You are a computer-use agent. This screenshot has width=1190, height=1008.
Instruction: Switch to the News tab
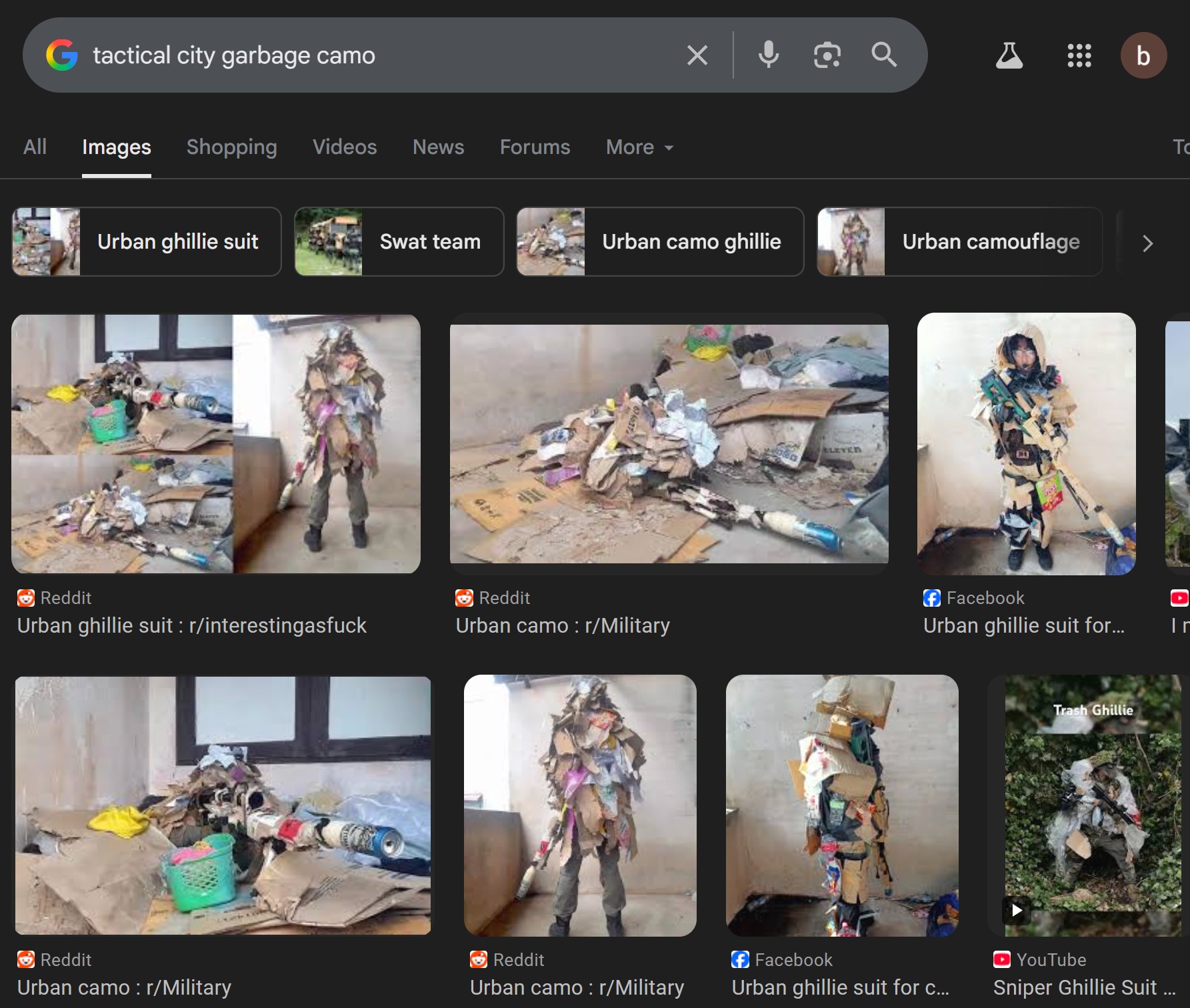(x=438, y=147)
